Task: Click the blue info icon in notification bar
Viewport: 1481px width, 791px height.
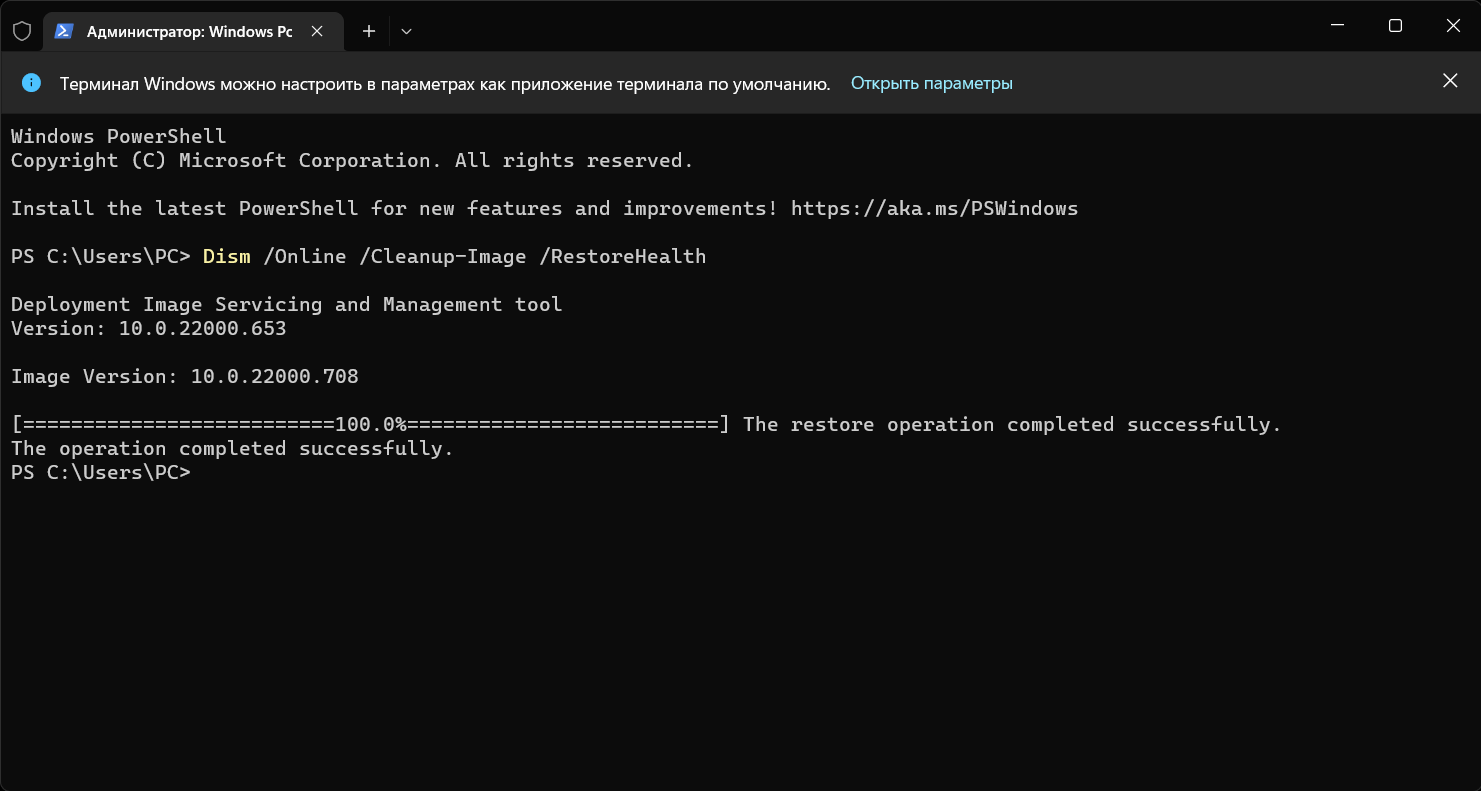Action: 32,83
